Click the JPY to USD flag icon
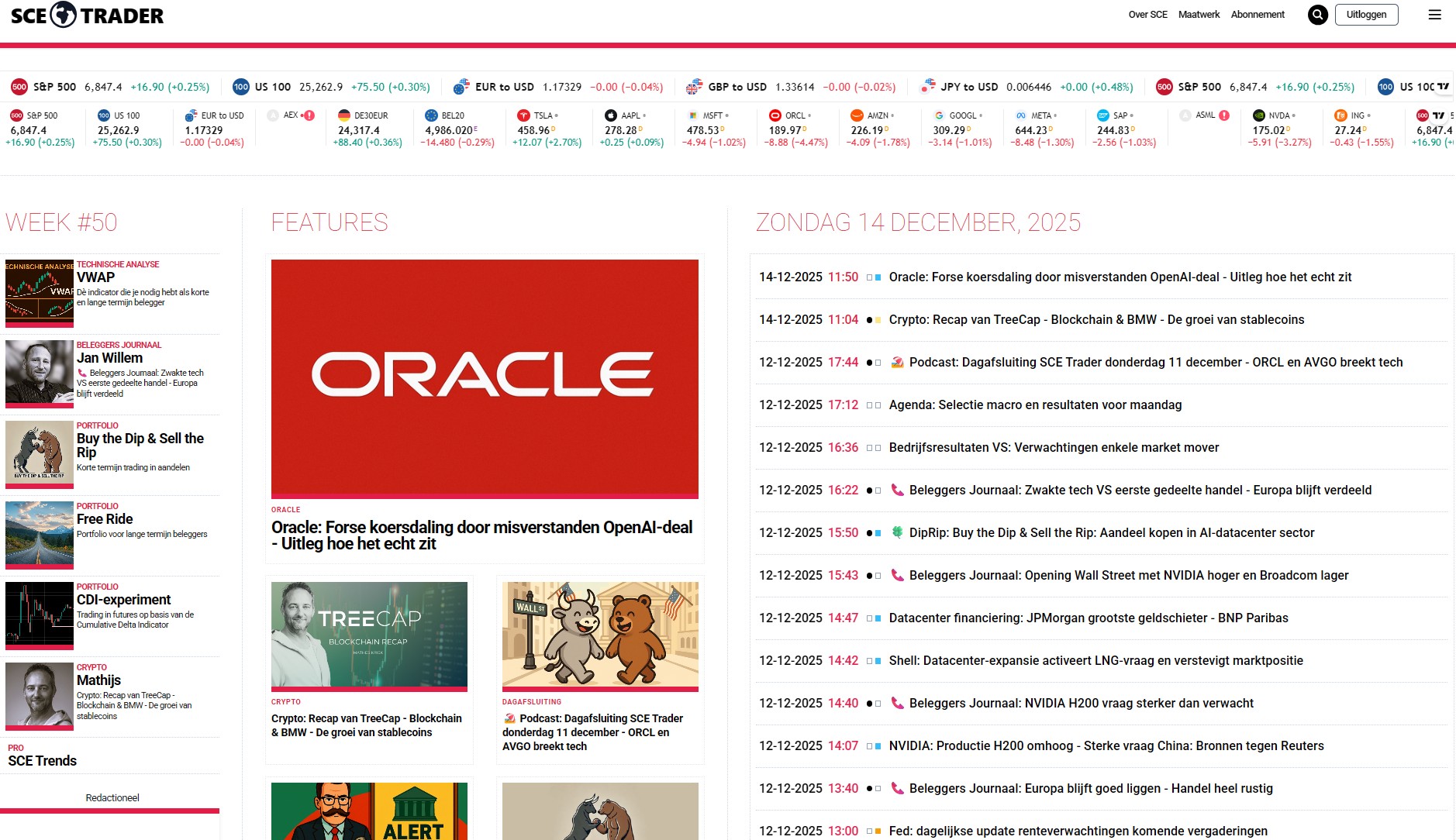This screenshot has height=840, width=1456. [x=927, y=87]
